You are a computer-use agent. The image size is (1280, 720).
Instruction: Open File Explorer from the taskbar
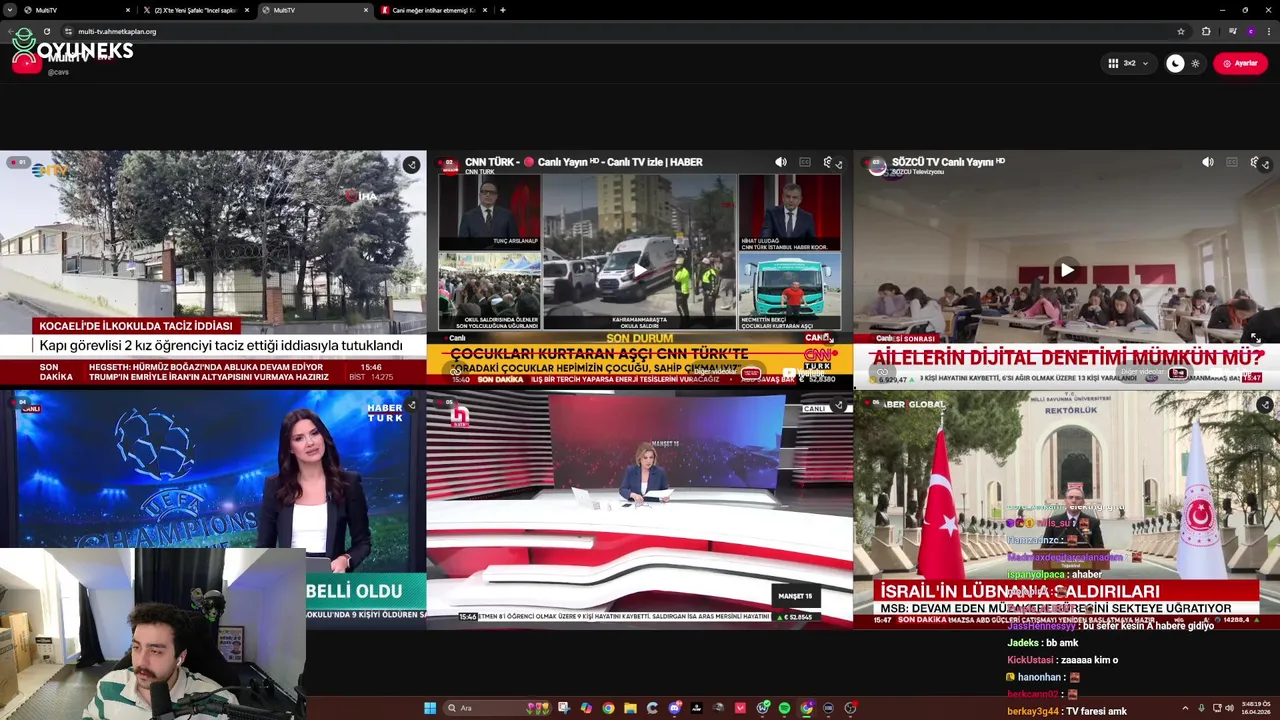[x=630, y=708]
